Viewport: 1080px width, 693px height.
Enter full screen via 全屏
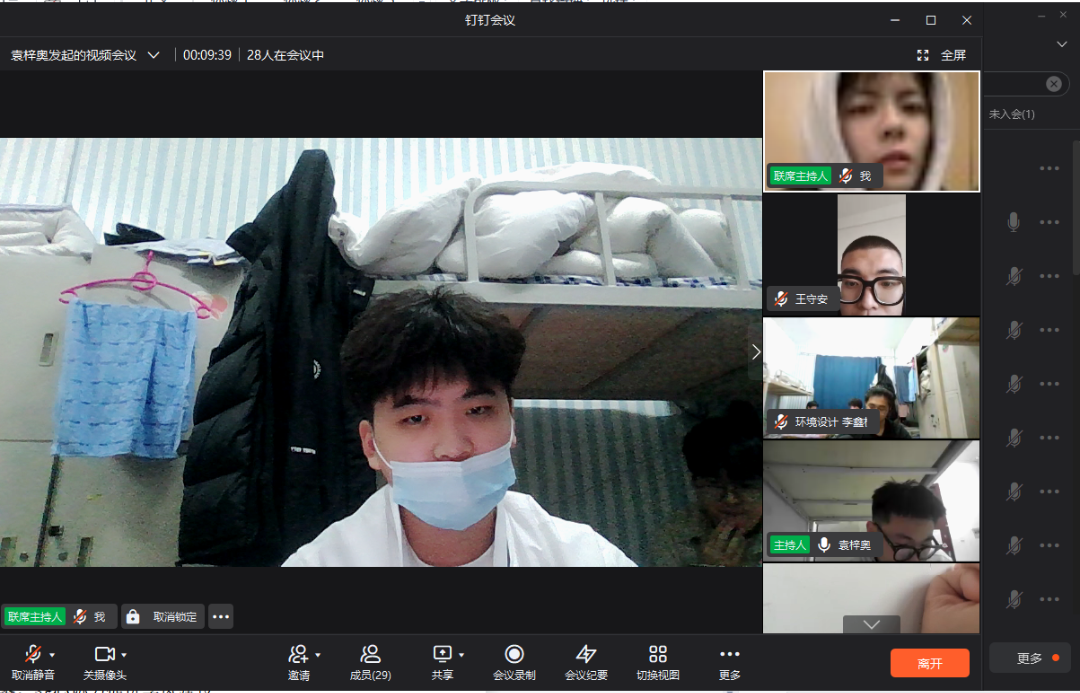tap(942, 55)
